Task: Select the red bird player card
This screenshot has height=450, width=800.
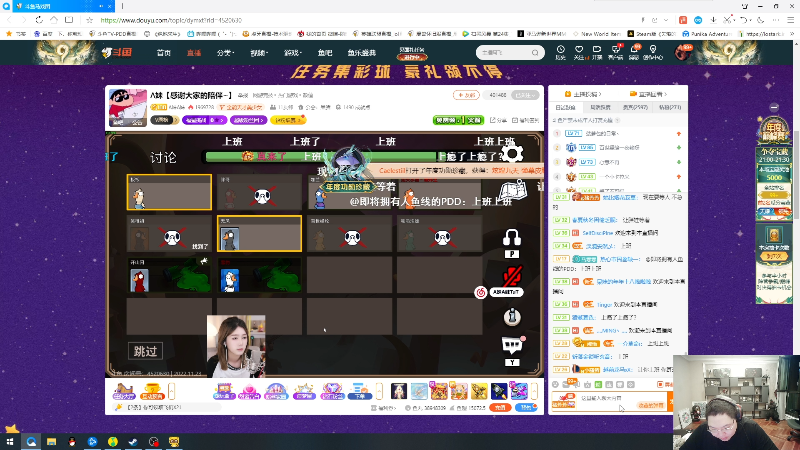Action: pos(169,276)
